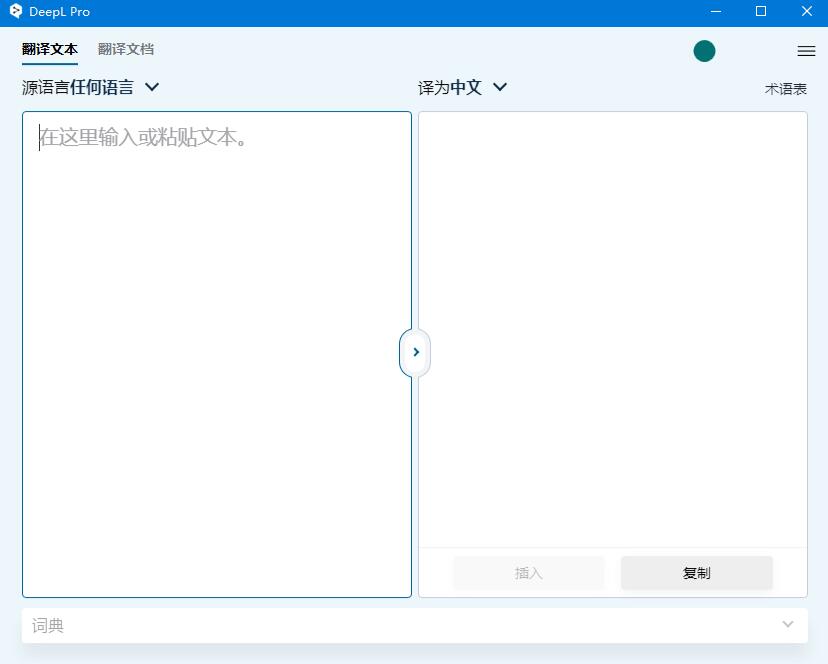828x664 pixels.
Task: Switch to the 翻译文档 tab
Action: click(125, 48)
